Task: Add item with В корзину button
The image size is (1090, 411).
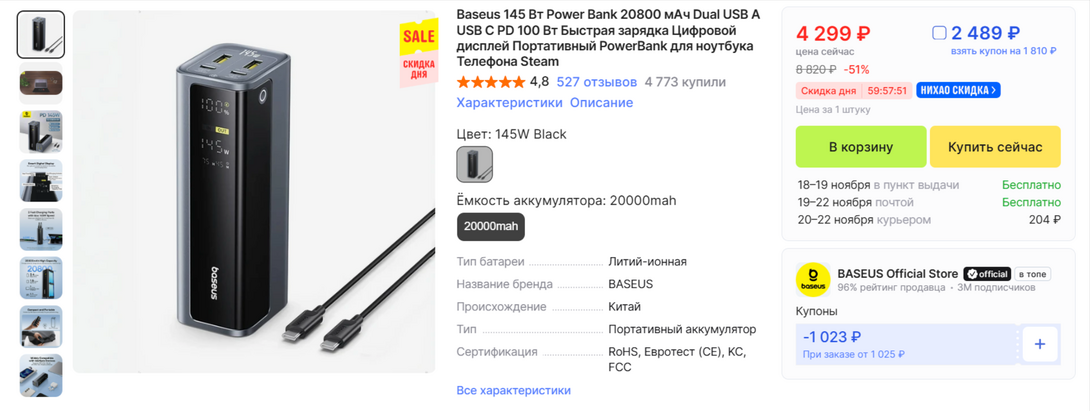Action: (861, 147)
